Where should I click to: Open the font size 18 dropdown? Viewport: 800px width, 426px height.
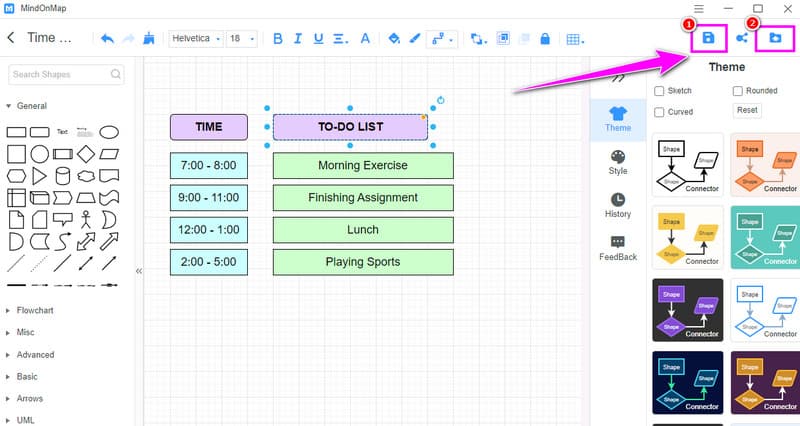(x=242, y=39)
